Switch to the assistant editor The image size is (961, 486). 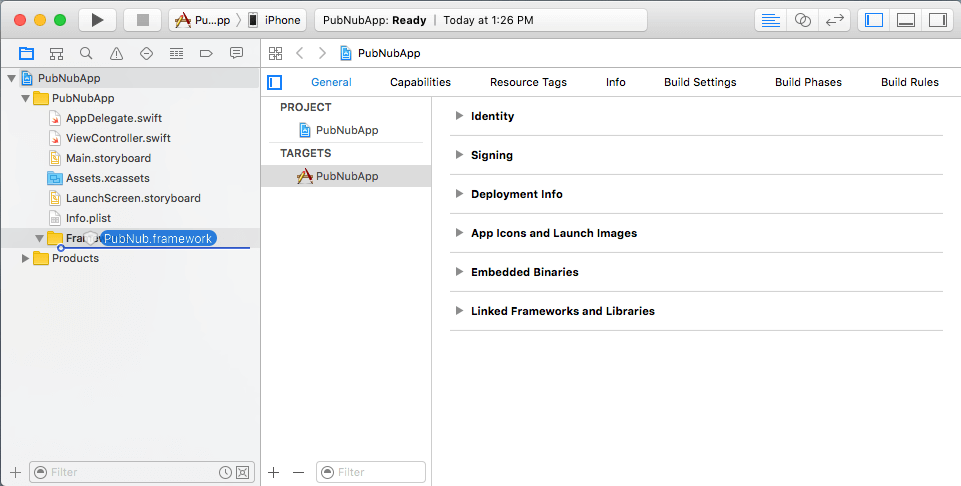click(803, 20)
